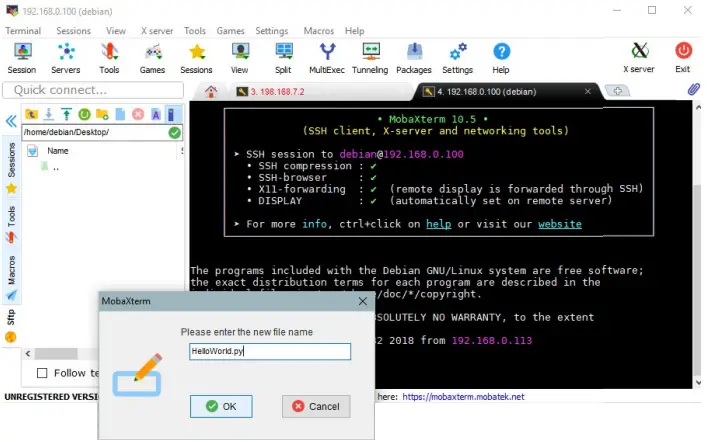
Task: Open a new tab with plus button
Action: [617, 91]
